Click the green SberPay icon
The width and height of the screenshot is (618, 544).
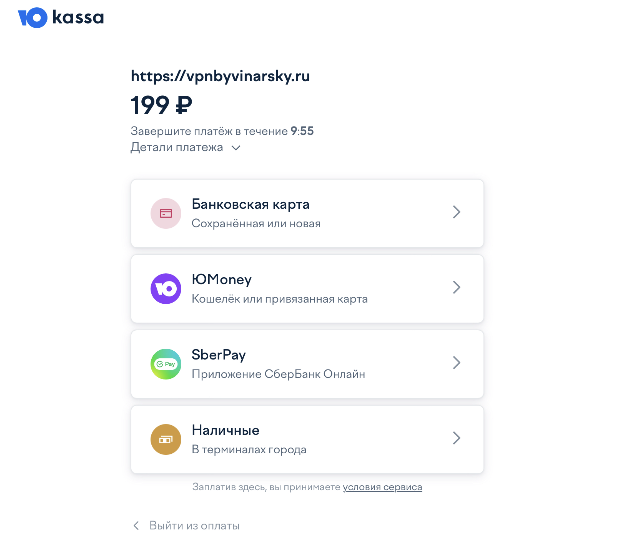tap(166, 363)
